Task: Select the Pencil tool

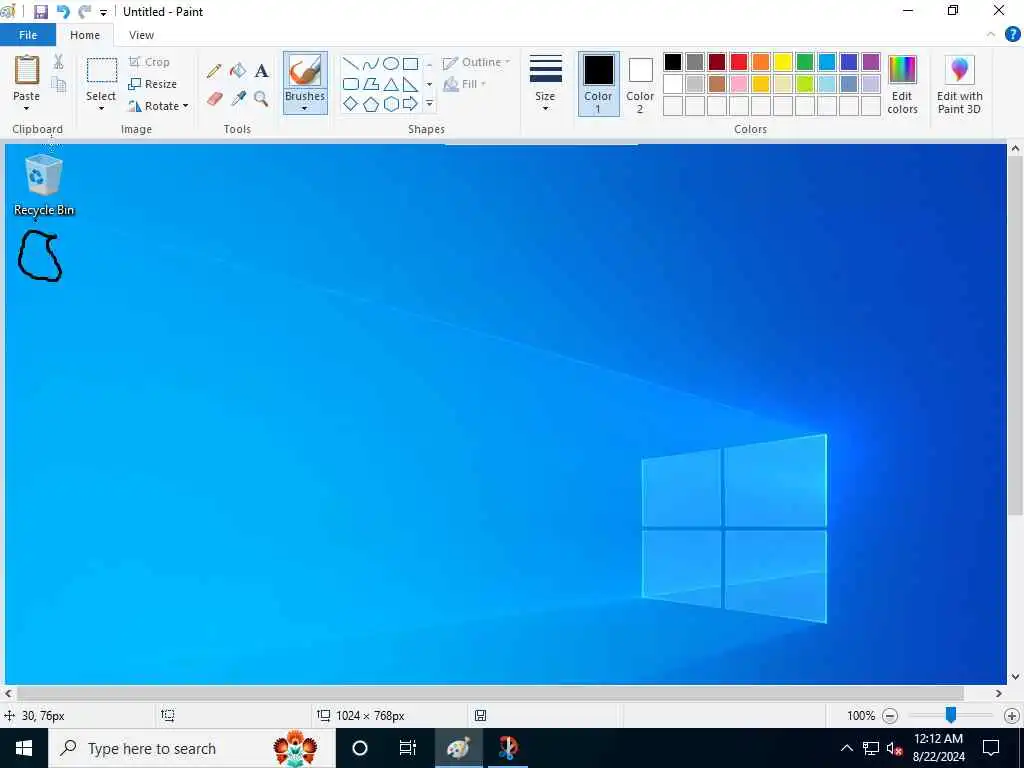Action: tap(214, 71)
